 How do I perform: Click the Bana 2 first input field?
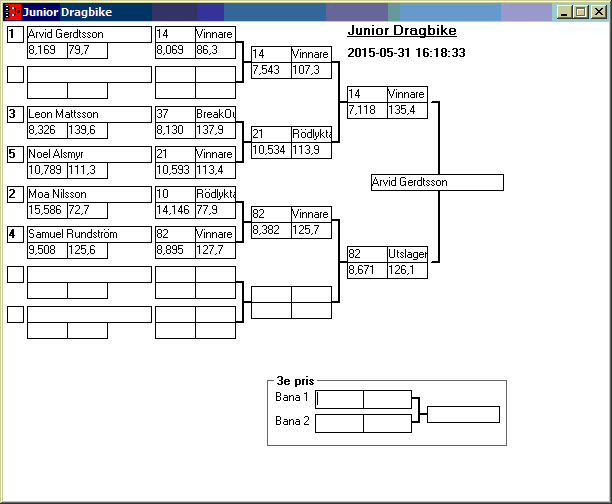click(x=339, y=423)
